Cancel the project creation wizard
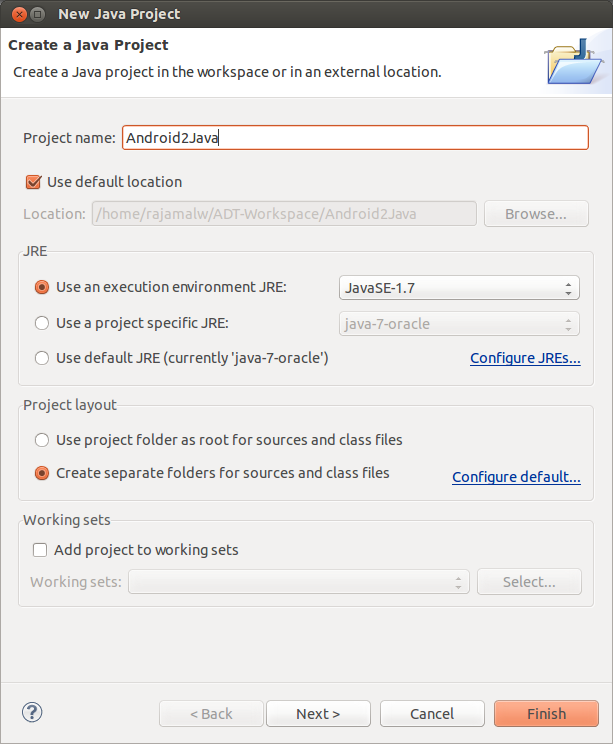This screenshot has width=613, height=744. click(x=432, y=714)
